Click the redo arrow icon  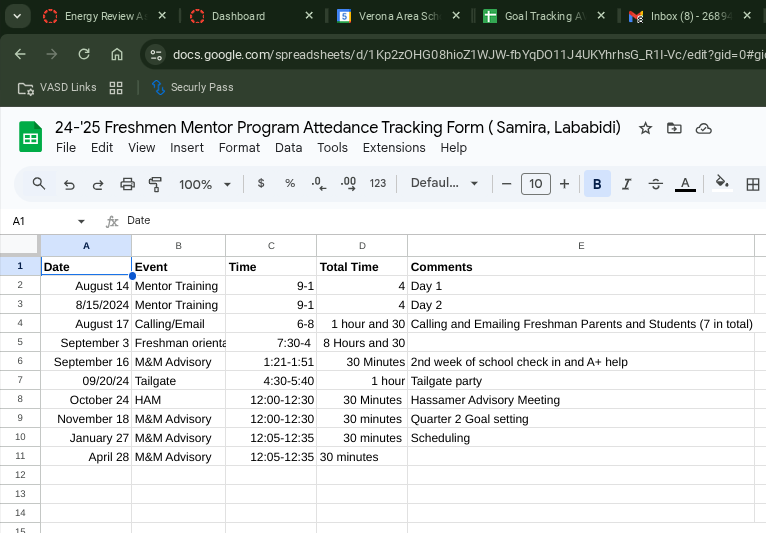pos(98,184)
